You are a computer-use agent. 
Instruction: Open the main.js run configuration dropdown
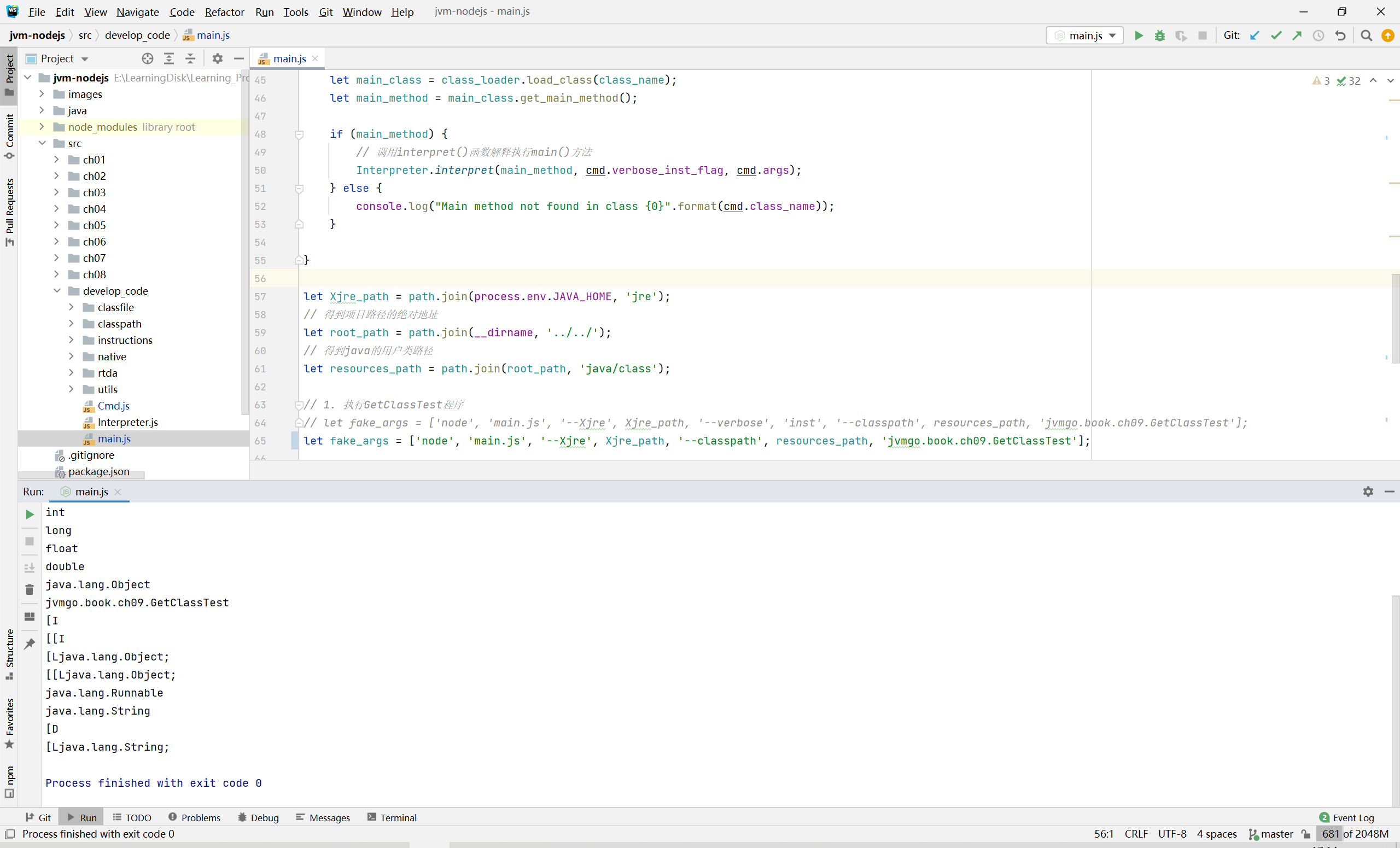(1084, 36)
